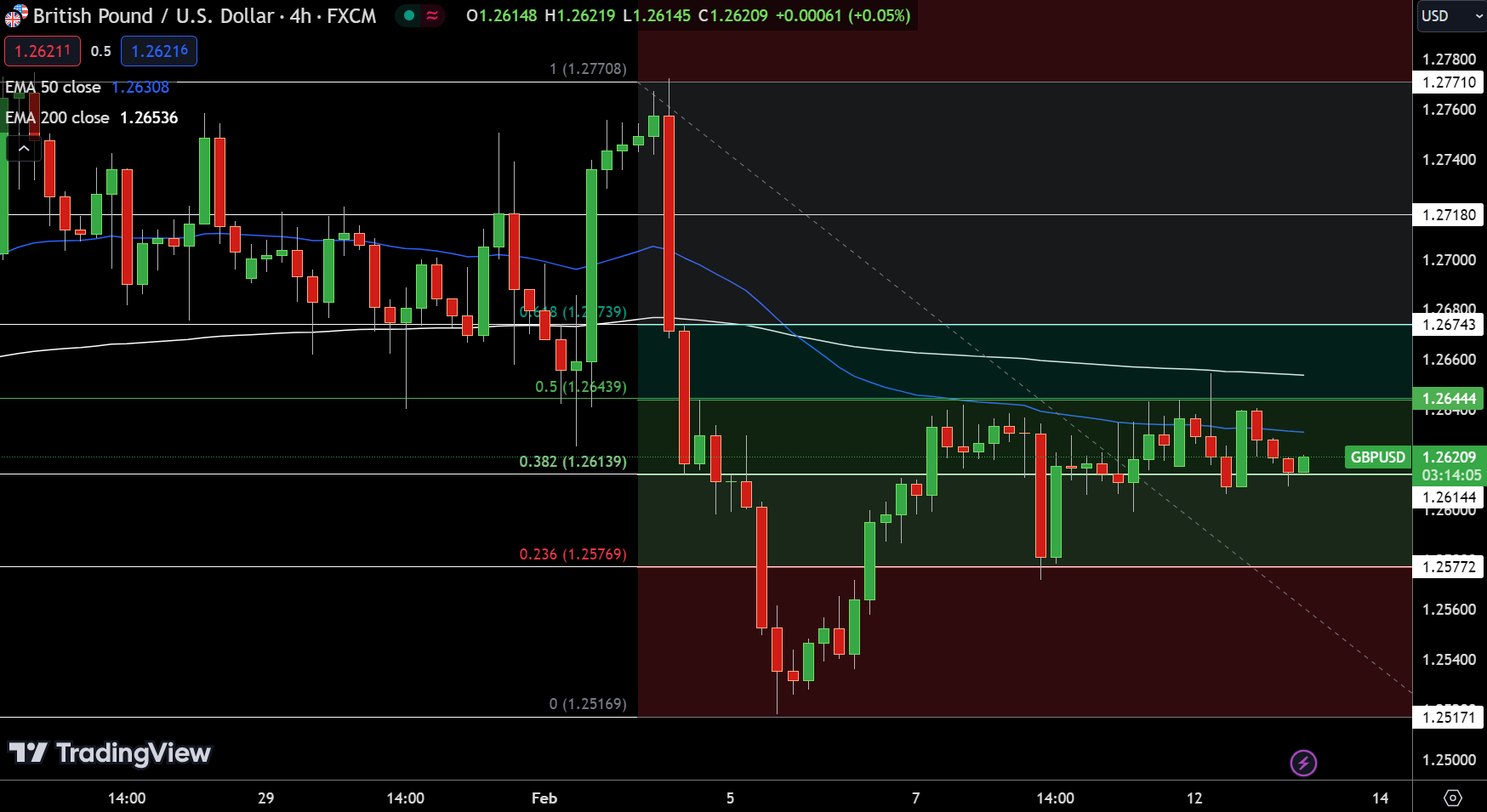Click the spread value 0.5

coord(101,51)
